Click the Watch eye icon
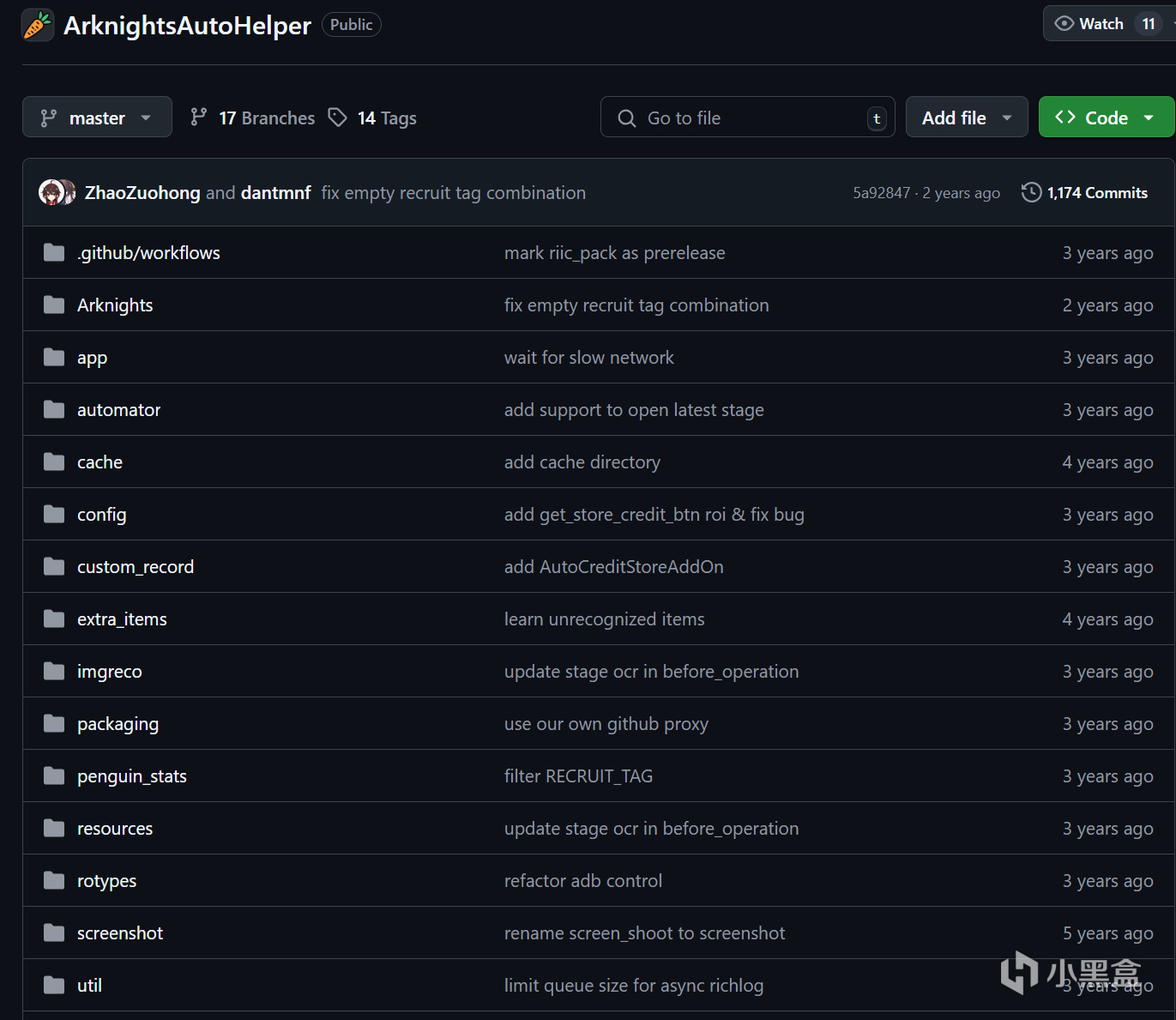This screenshot has height=1020, width=1176. (1064, 24)
